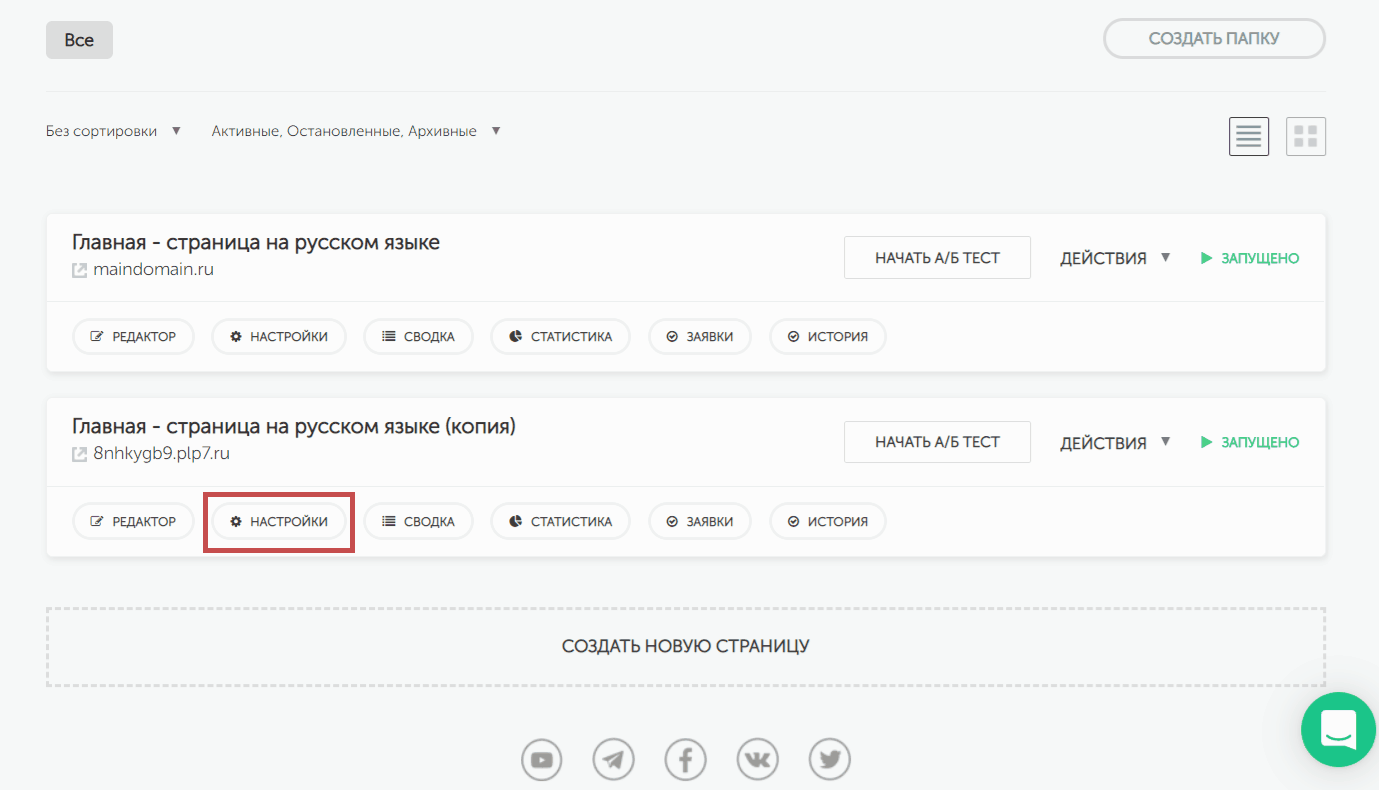Open the YouTube social link icon
The image size is (1379, 790).
pos(541,760)
